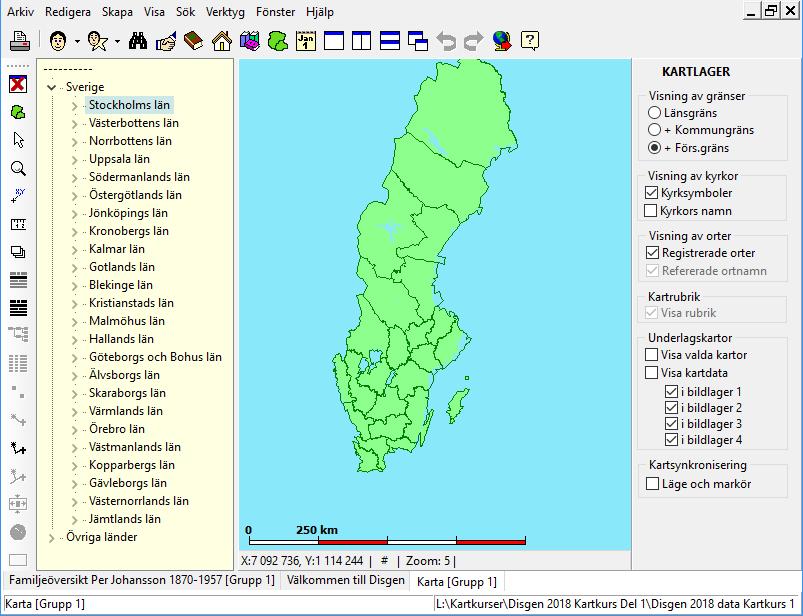Screen dimensions: 803x616
Task: Click the house icon in toolbar
Action: tap(222, 40)
